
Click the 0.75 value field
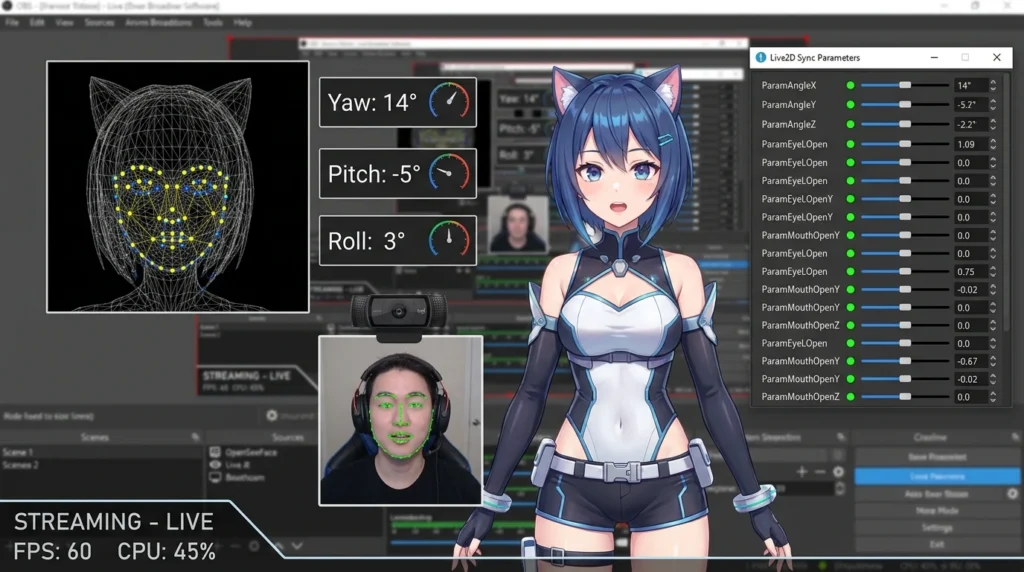coord(970,271)
